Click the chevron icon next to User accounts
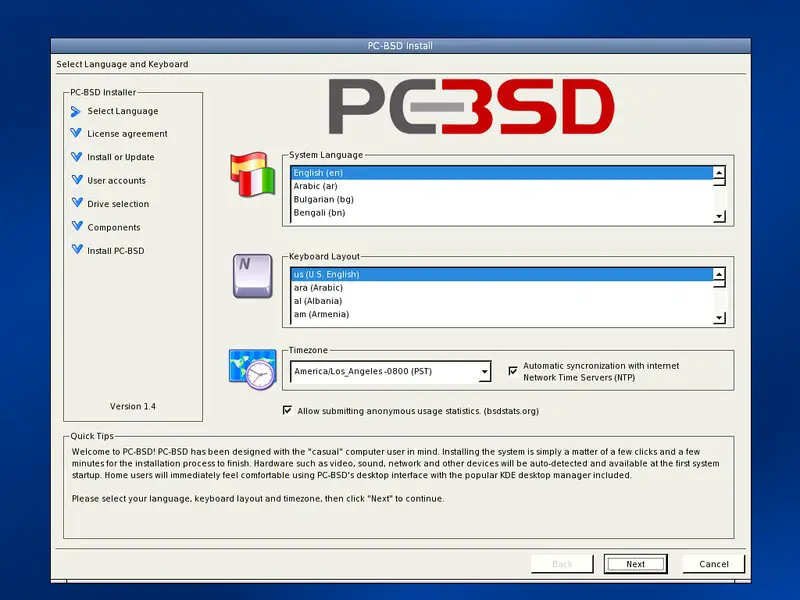The image size is (800, 600). coord(77,180)
